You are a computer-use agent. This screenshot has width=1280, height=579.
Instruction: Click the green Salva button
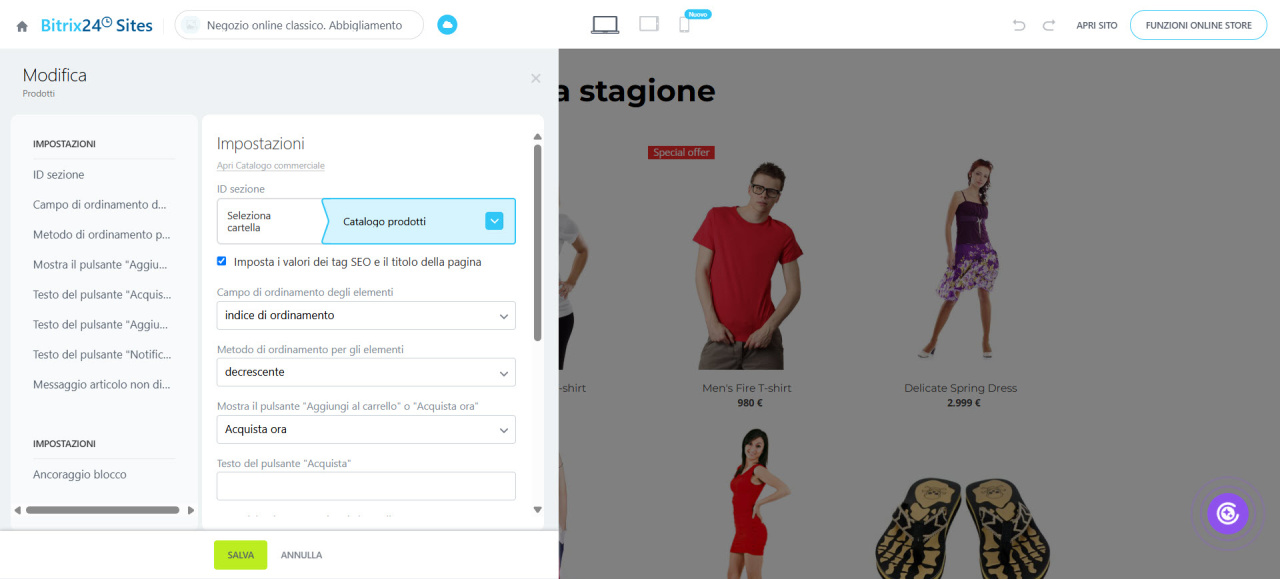point(240,555)
